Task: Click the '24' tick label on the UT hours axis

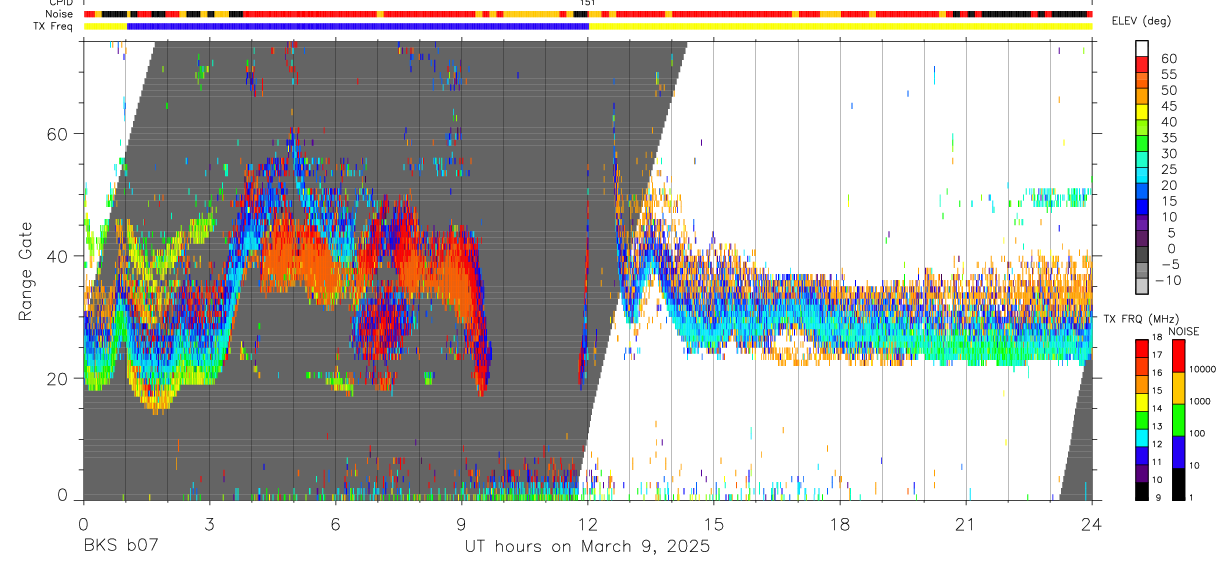Action: click(1092, 524)
